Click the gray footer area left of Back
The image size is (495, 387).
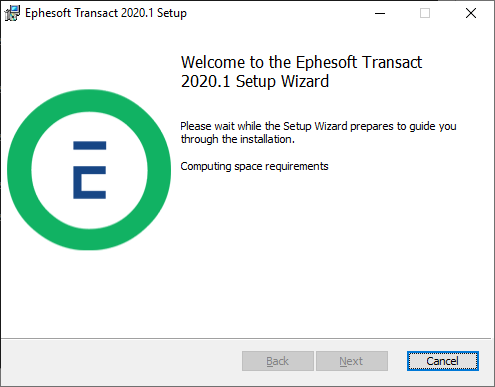(120, 361)
